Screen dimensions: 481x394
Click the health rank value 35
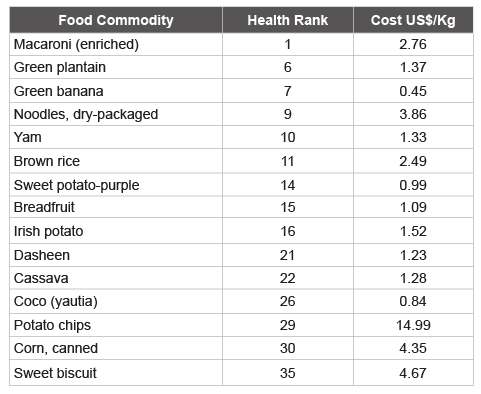click(x=288, y=373)
